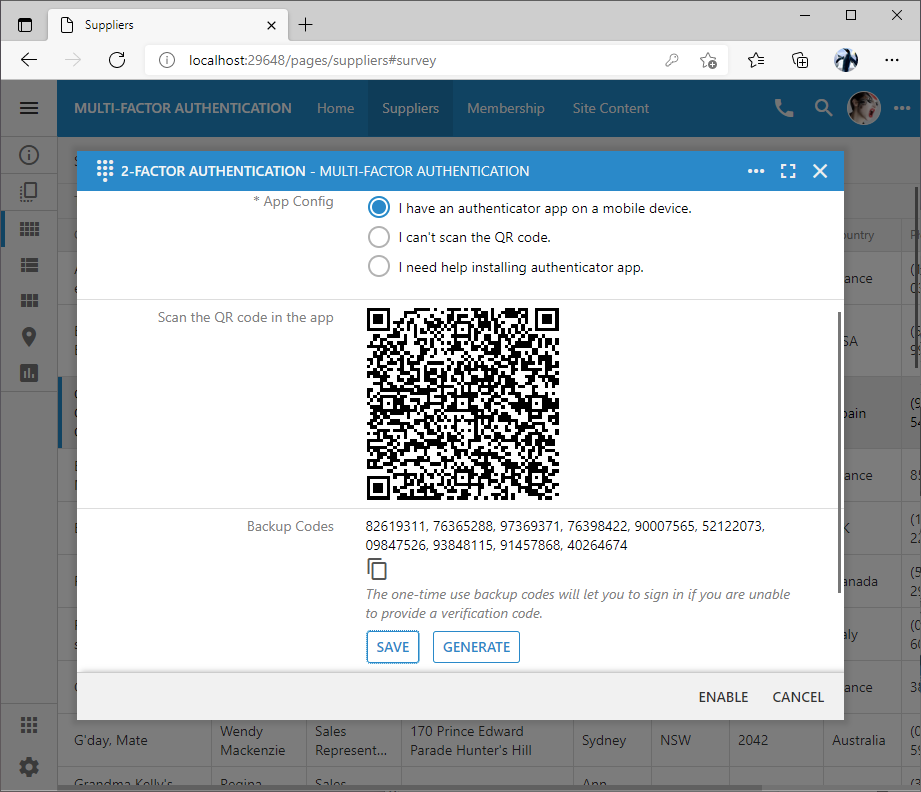Select the Suppliers browser tab

(x=168, y=25)
